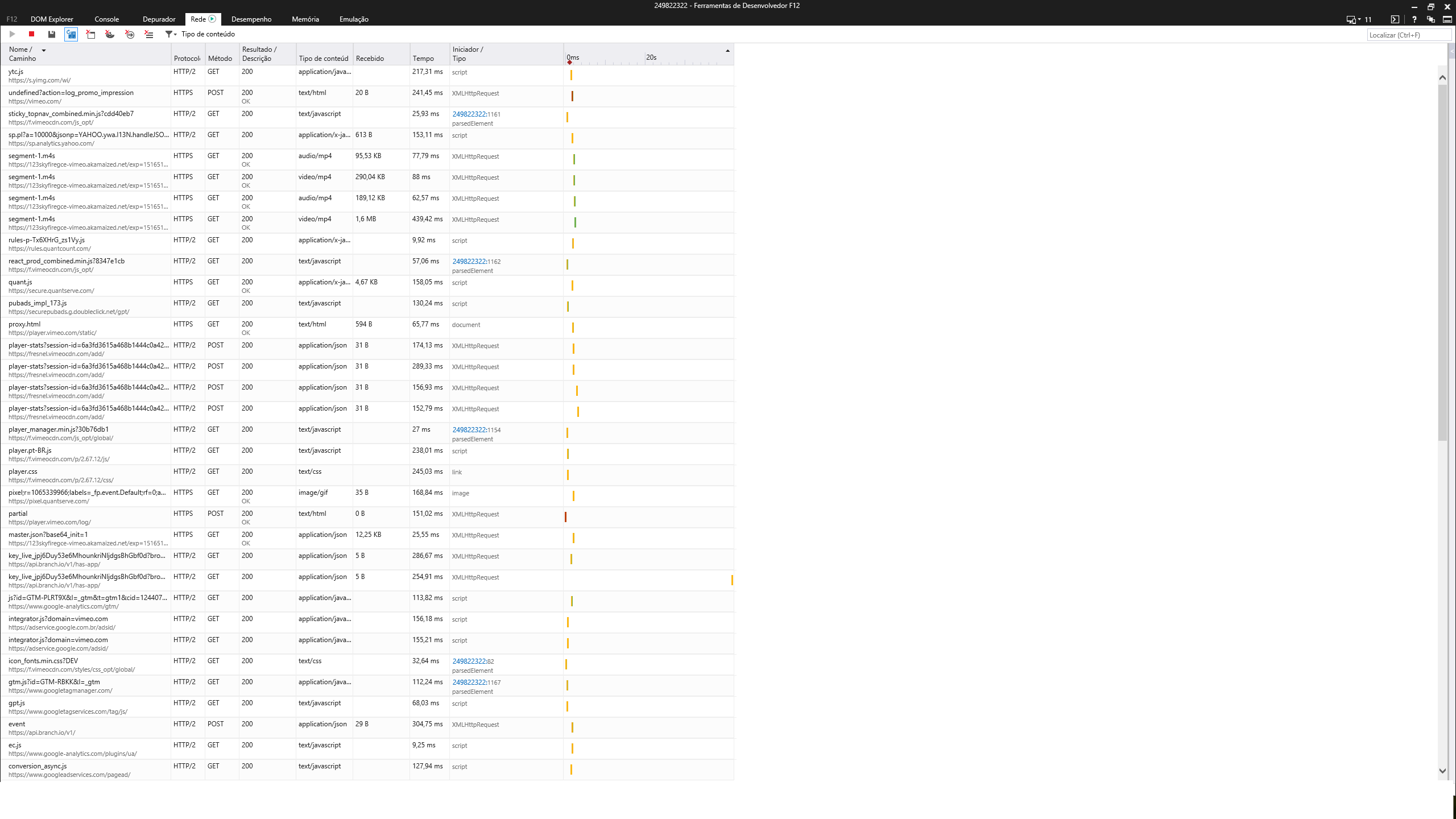
Task: Select the player.css request row
Action: point(367,475)
